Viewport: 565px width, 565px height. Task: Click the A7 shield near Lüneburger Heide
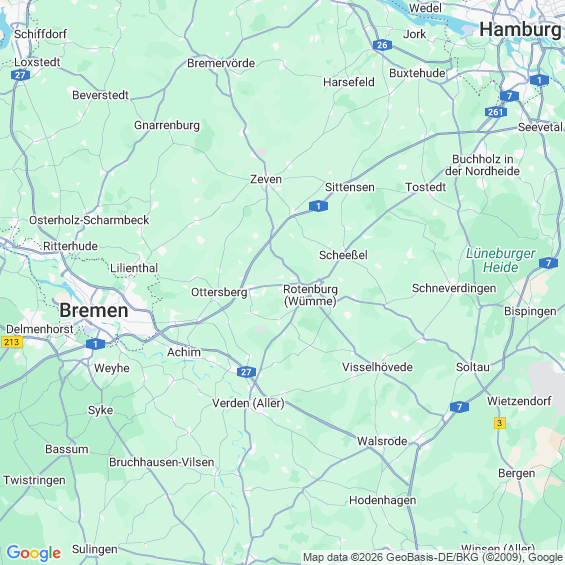[x=548, y=263]
